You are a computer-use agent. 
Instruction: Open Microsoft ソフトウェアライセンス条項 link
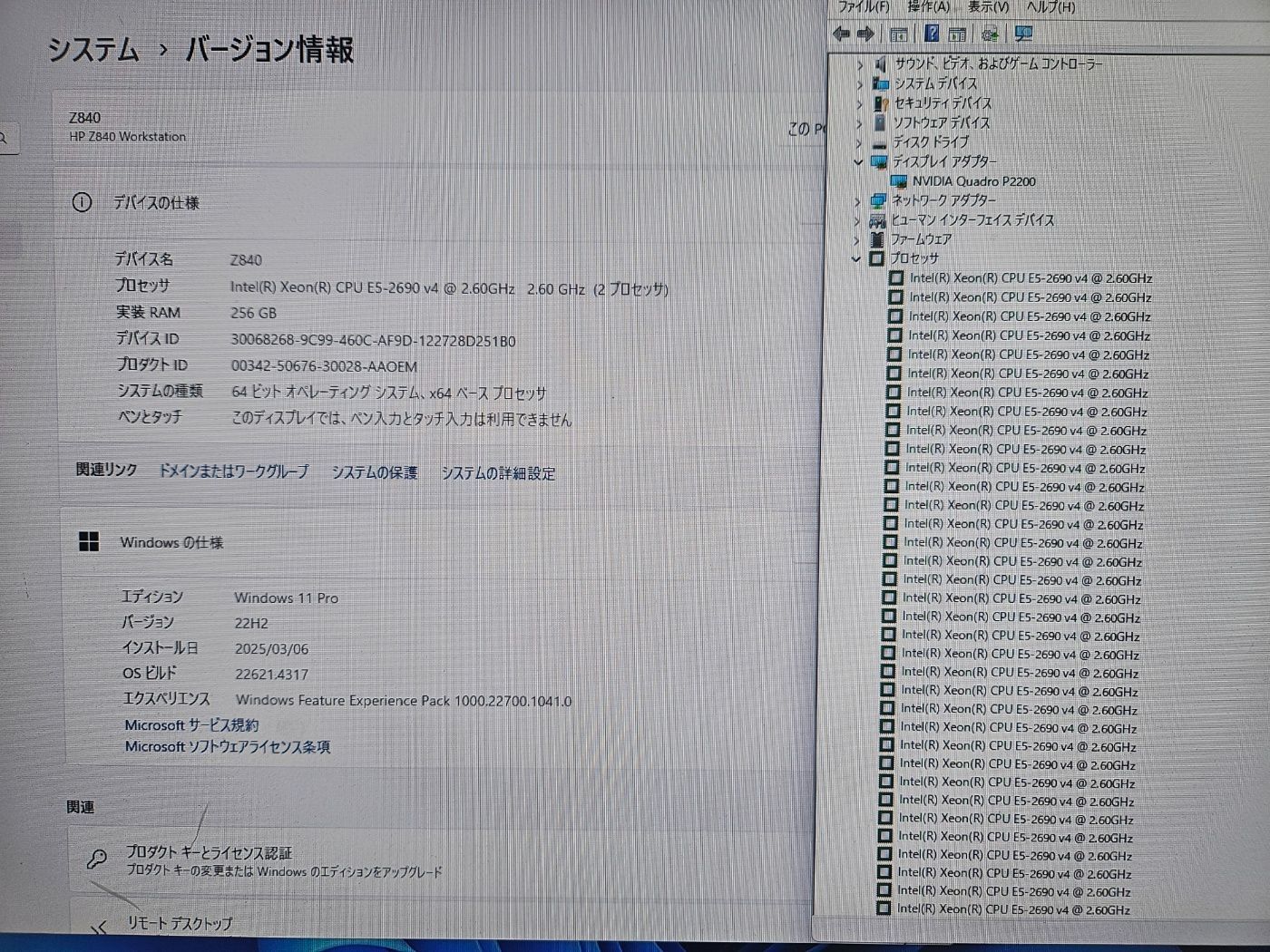228,747
